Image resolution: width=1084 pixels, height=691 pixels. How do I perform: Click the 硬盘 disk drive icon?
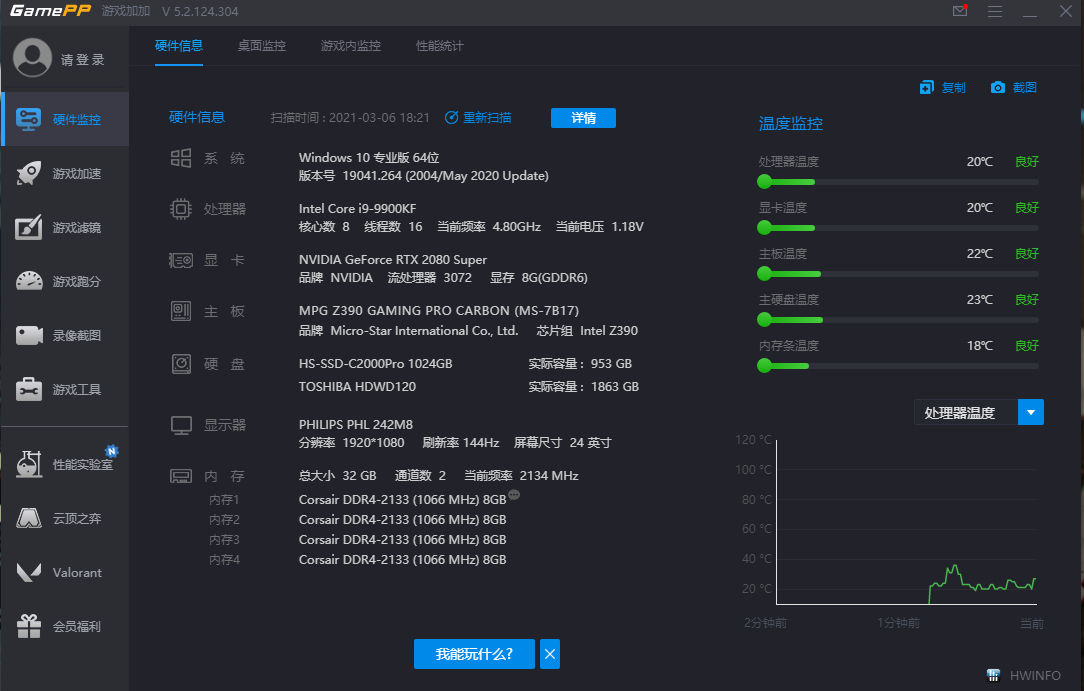point(181,363)
